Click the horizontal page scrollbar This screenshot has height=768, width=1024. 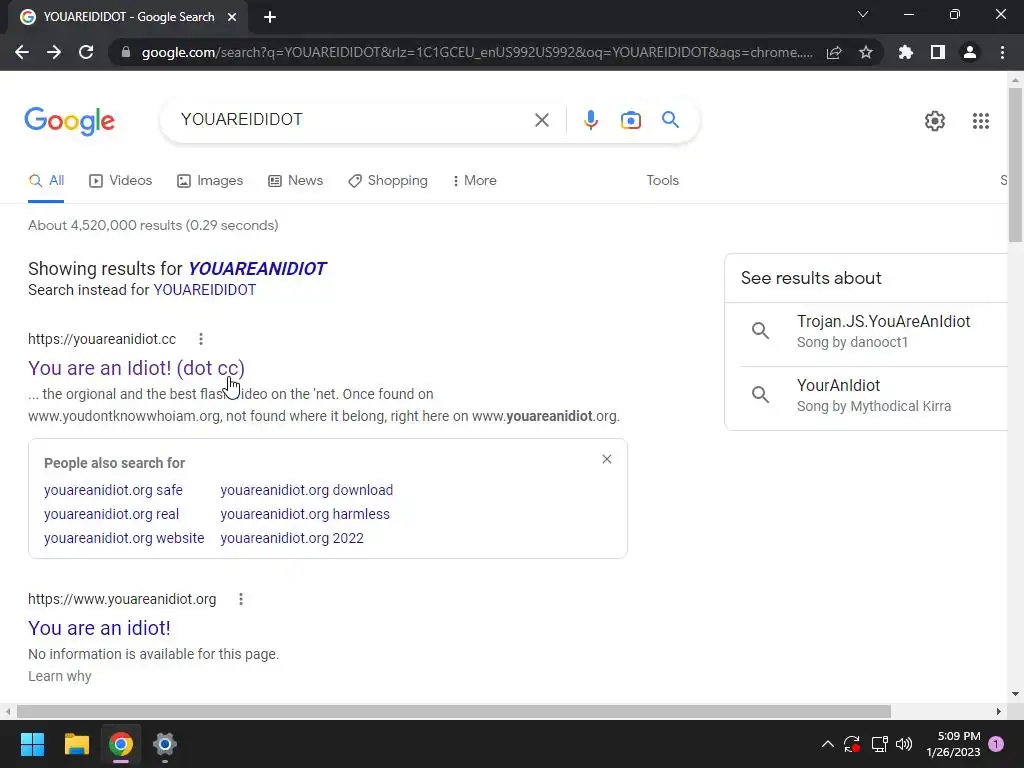(454, 711)
